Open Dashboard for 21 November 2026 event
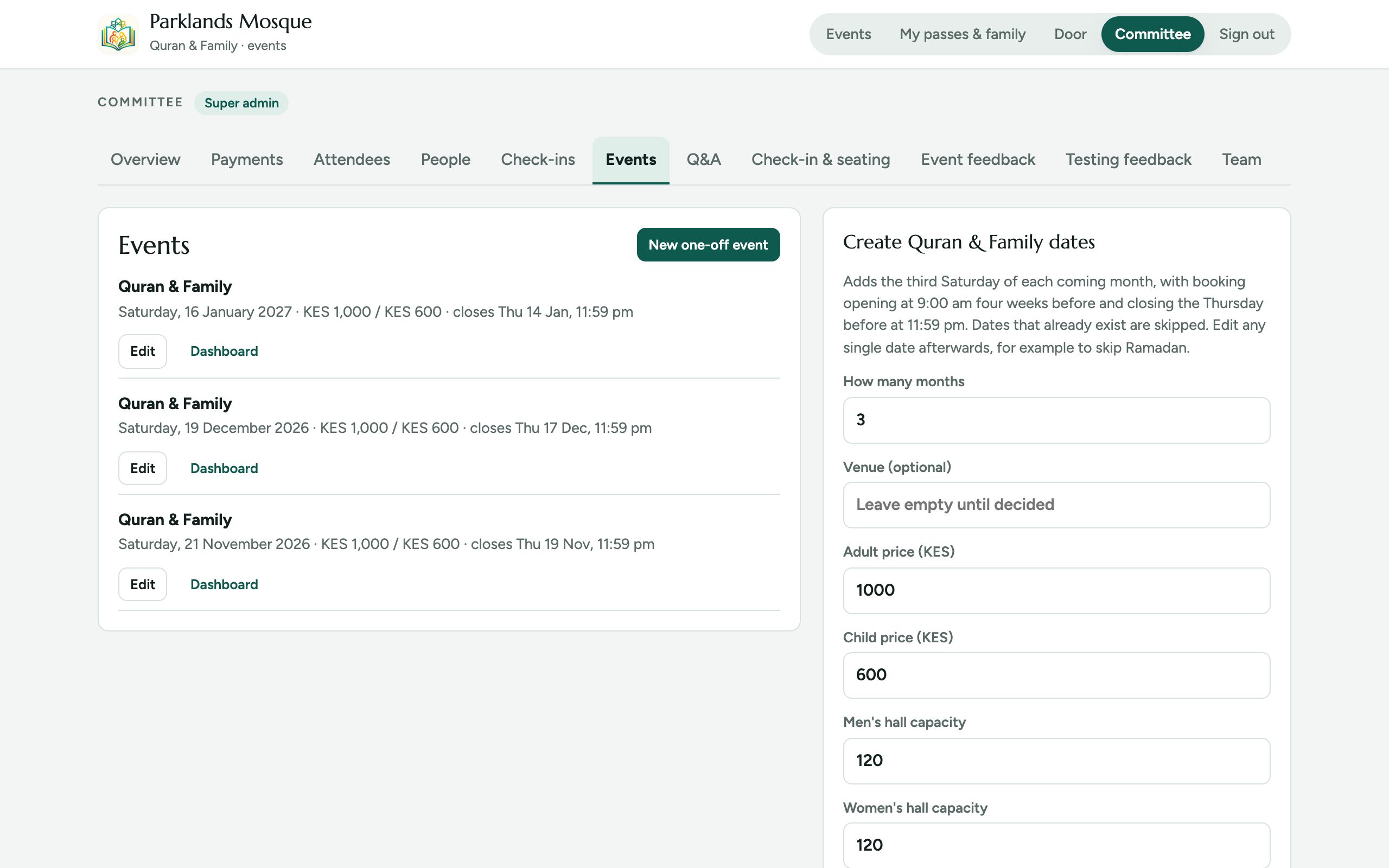This screenshot has height=868, width=1389. [x=224, y=584]
